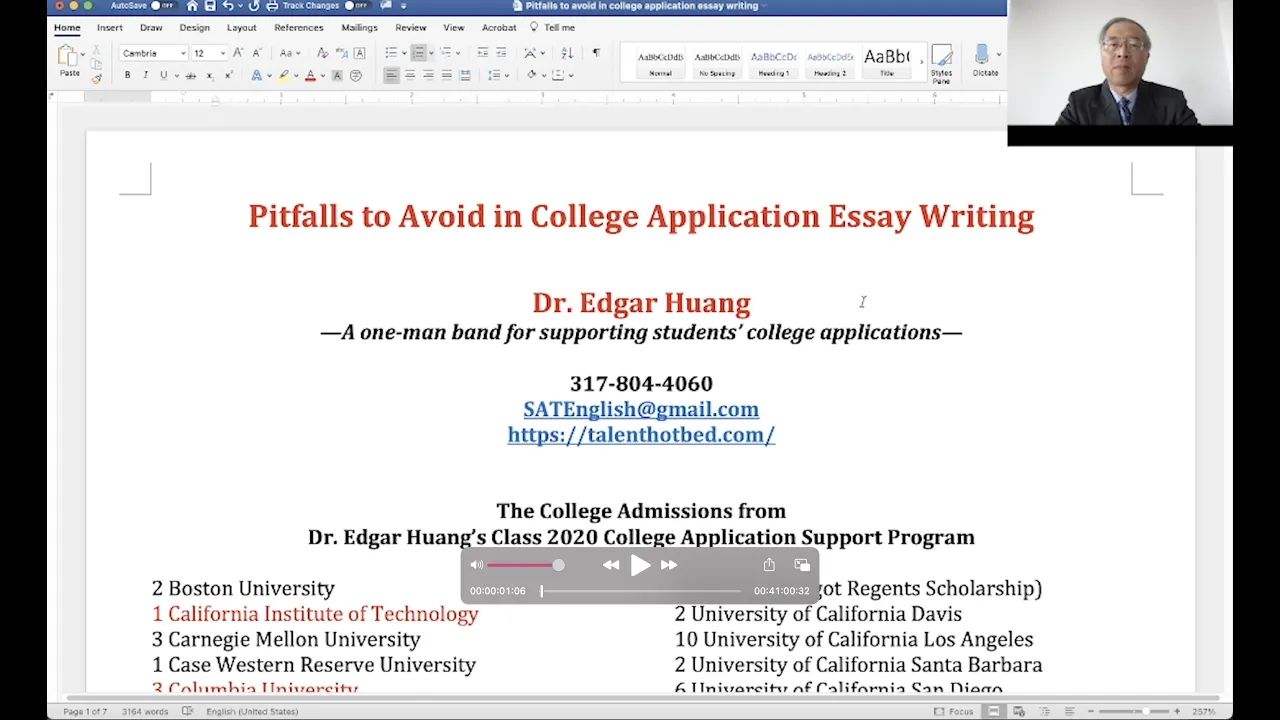Switch to the Review tab

pyautogui.click(x=410, y=28)
